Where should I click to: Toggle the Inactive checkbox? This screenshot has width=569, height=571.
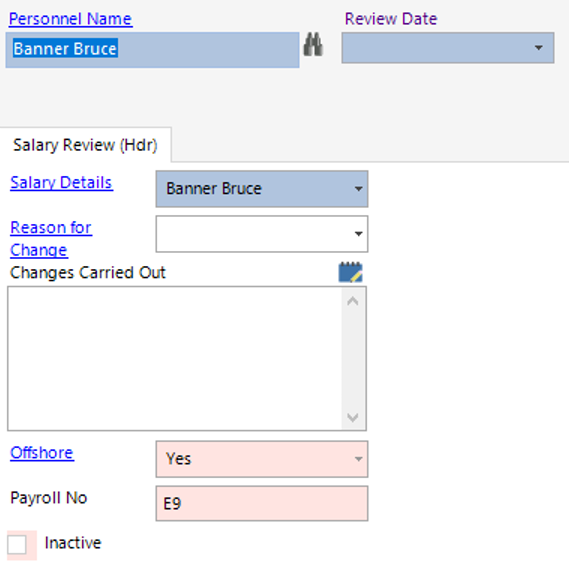point(17,545)
